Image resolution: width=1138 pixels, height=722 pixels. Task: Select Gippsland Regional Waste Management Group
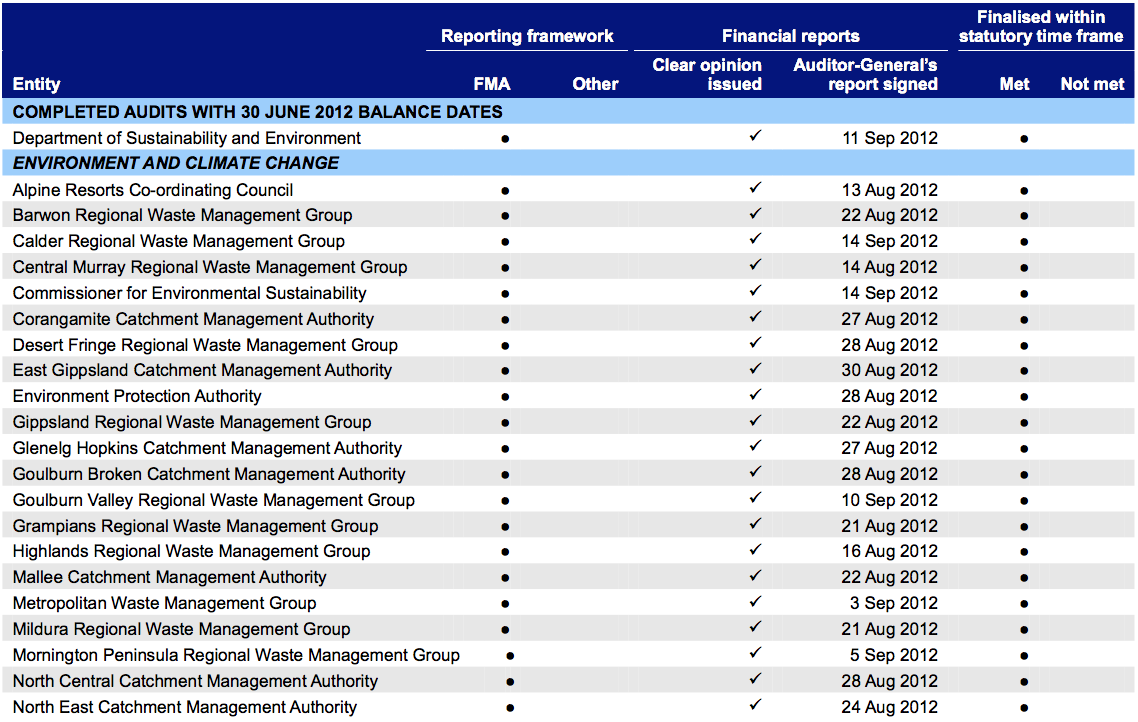(x=192, y=422)
